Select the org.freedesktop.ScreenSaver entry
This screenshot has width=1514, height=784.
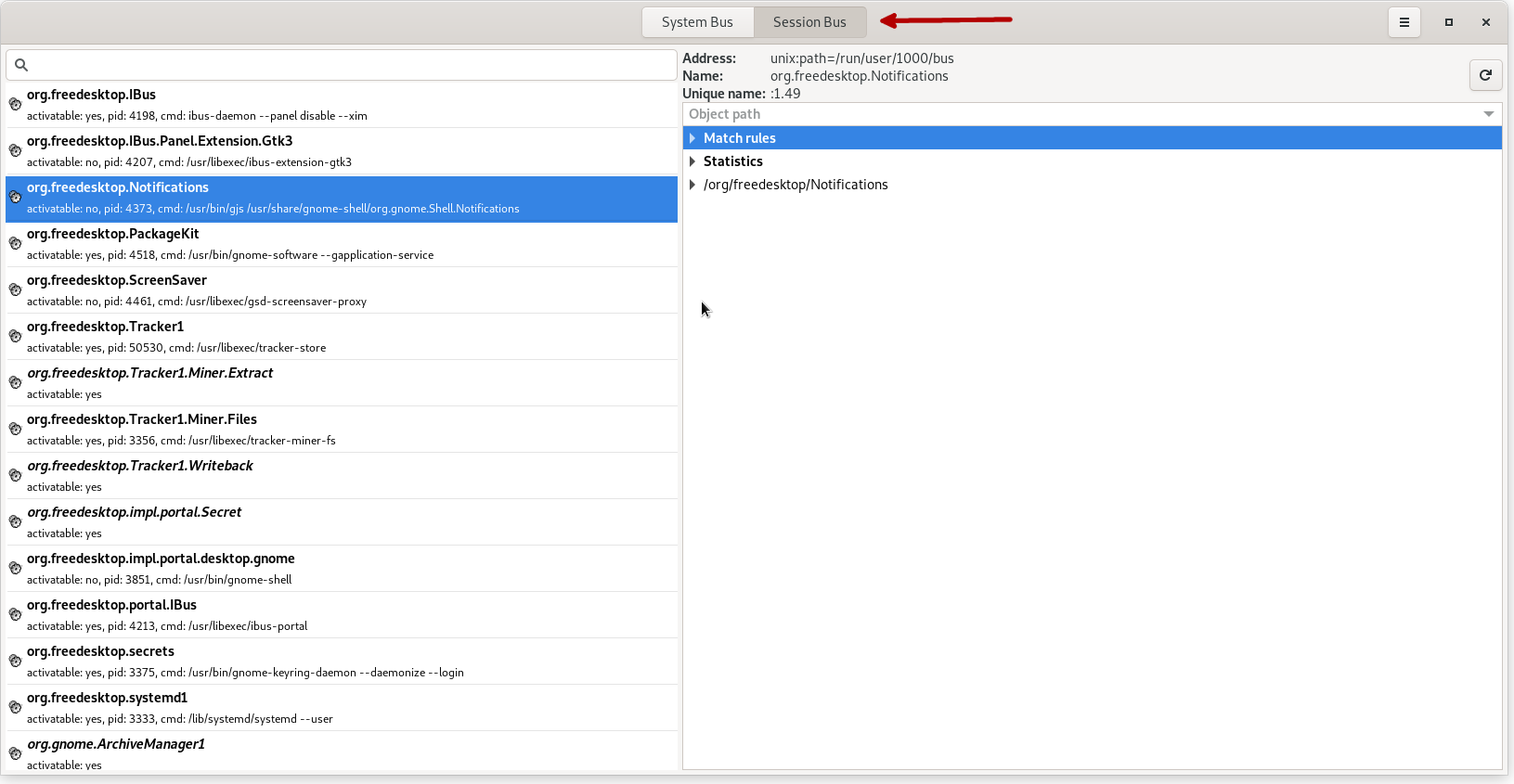click(x=342, y=290)
